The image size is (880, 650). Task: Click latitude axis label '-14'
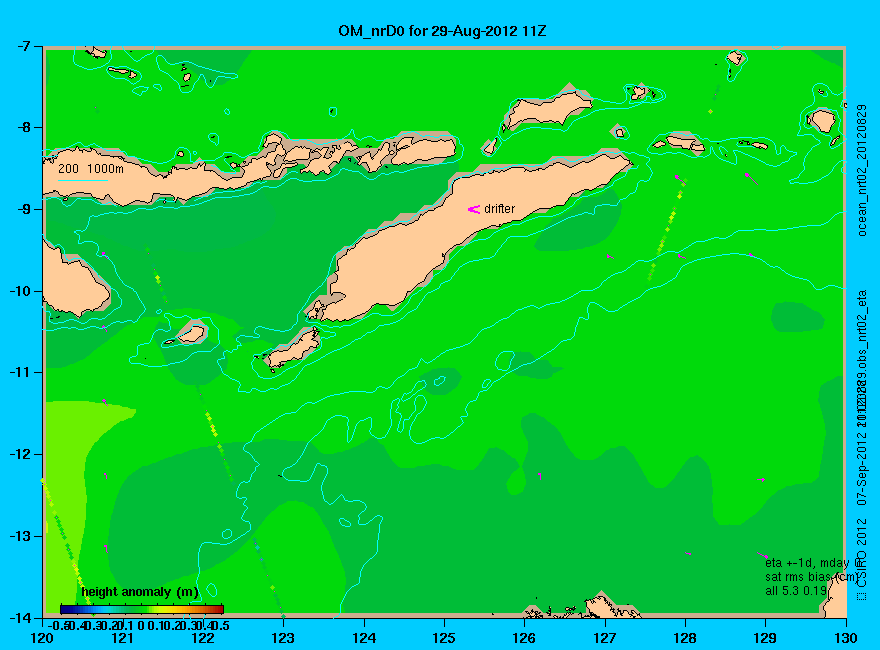coord(19,617)
